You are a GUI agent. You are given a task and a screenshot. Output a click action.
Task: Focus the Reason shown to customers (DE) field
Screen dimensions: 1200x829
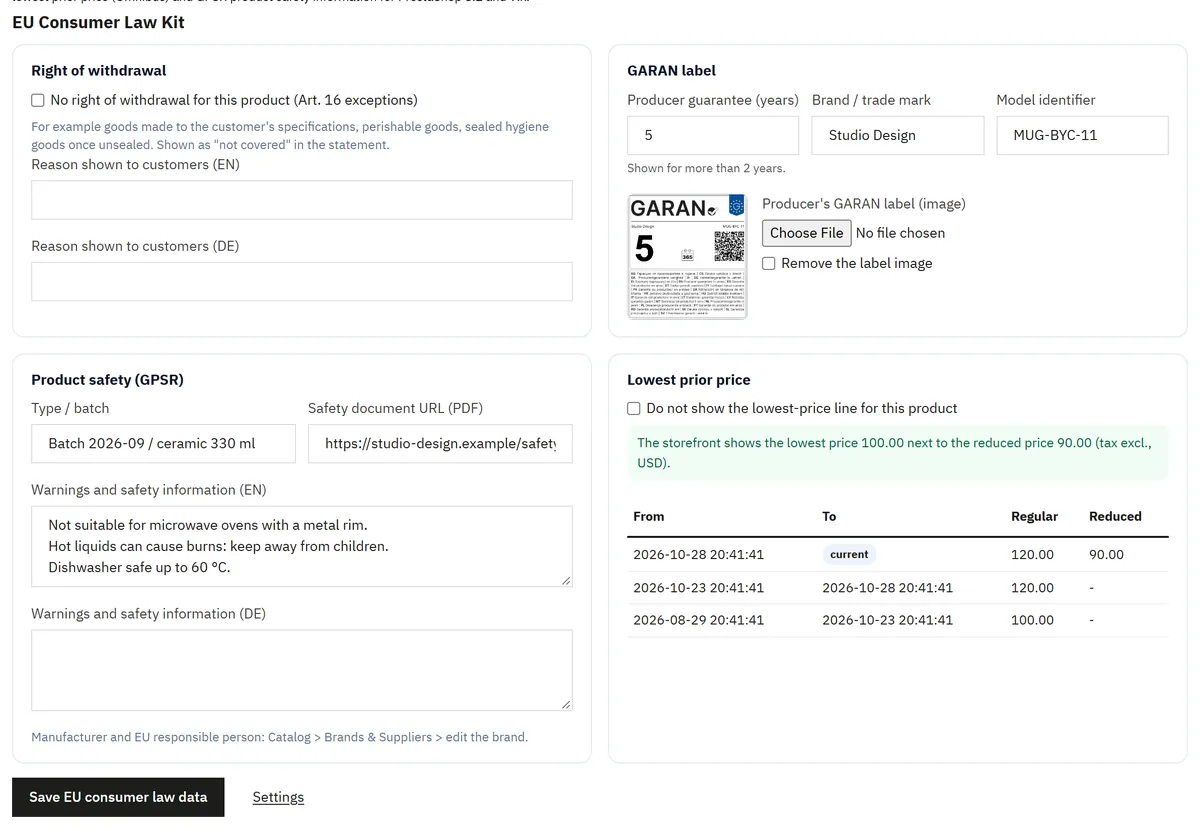tap(302, 282)
